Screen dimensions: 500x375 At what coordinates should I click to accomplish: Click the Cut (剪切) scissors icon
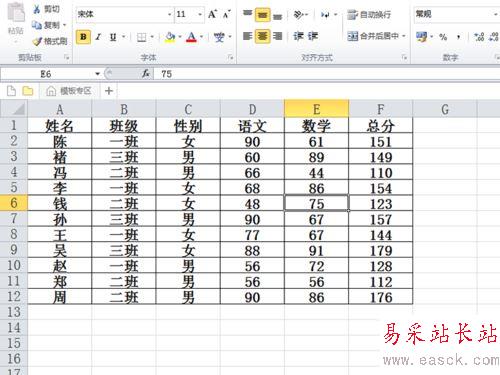[x=37, y=9]
